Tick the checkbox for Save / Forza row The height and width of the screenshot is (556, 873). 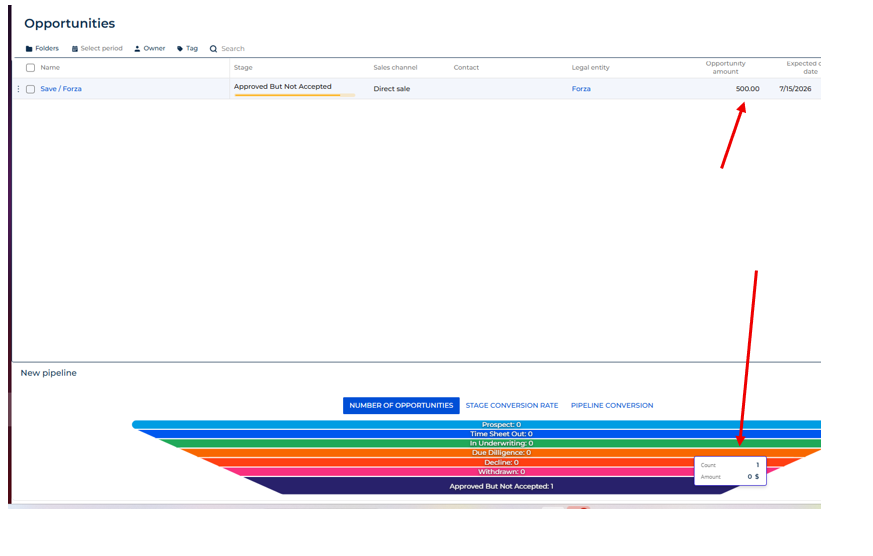(31, 89)
